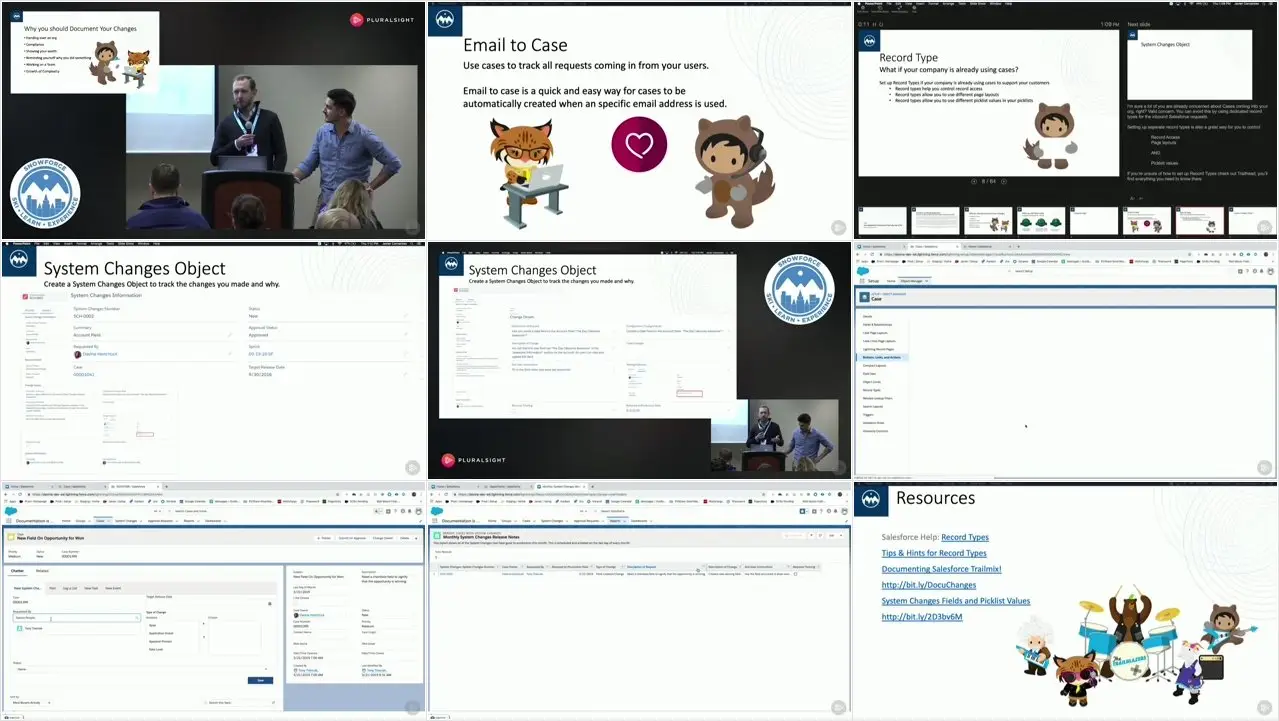The width and height of the screenshot is (1279, 721).
Task: Switch to Related tab on case record
Action: click(x=42, y=571)
